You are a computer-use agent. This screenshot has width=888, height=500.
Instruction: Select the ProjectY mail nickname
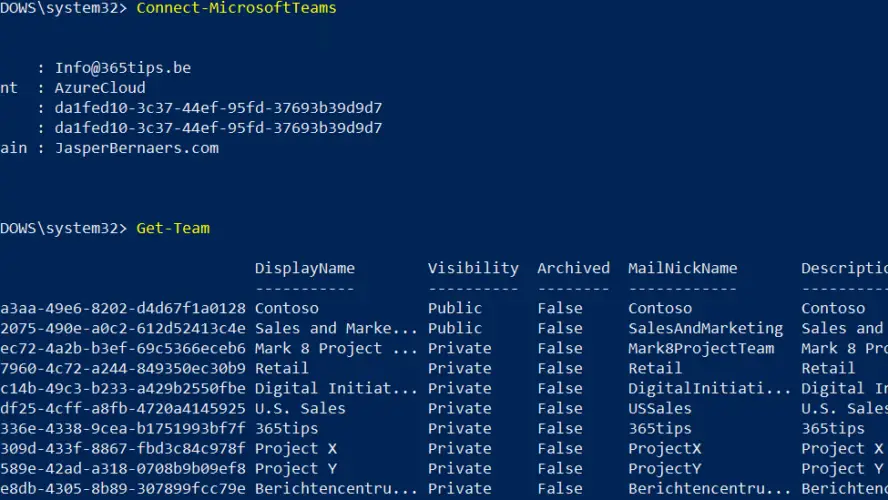[x=664, y=468]
